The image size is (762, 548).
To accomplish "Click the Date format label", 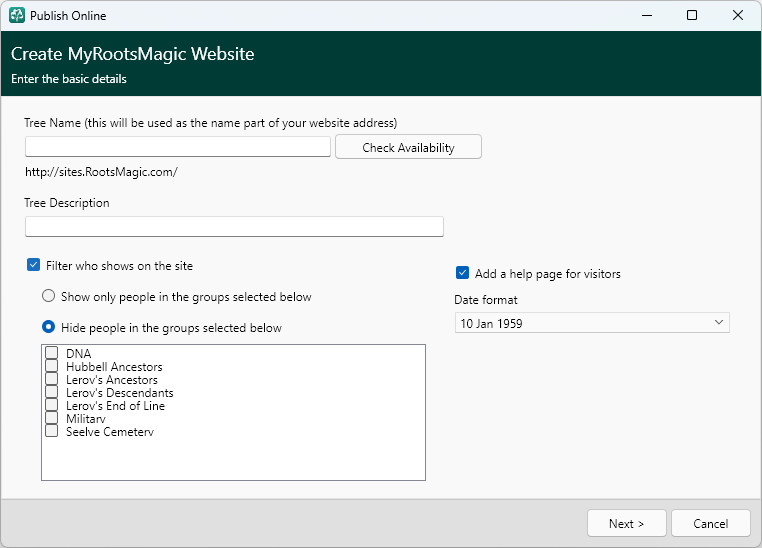I will 486,300.
